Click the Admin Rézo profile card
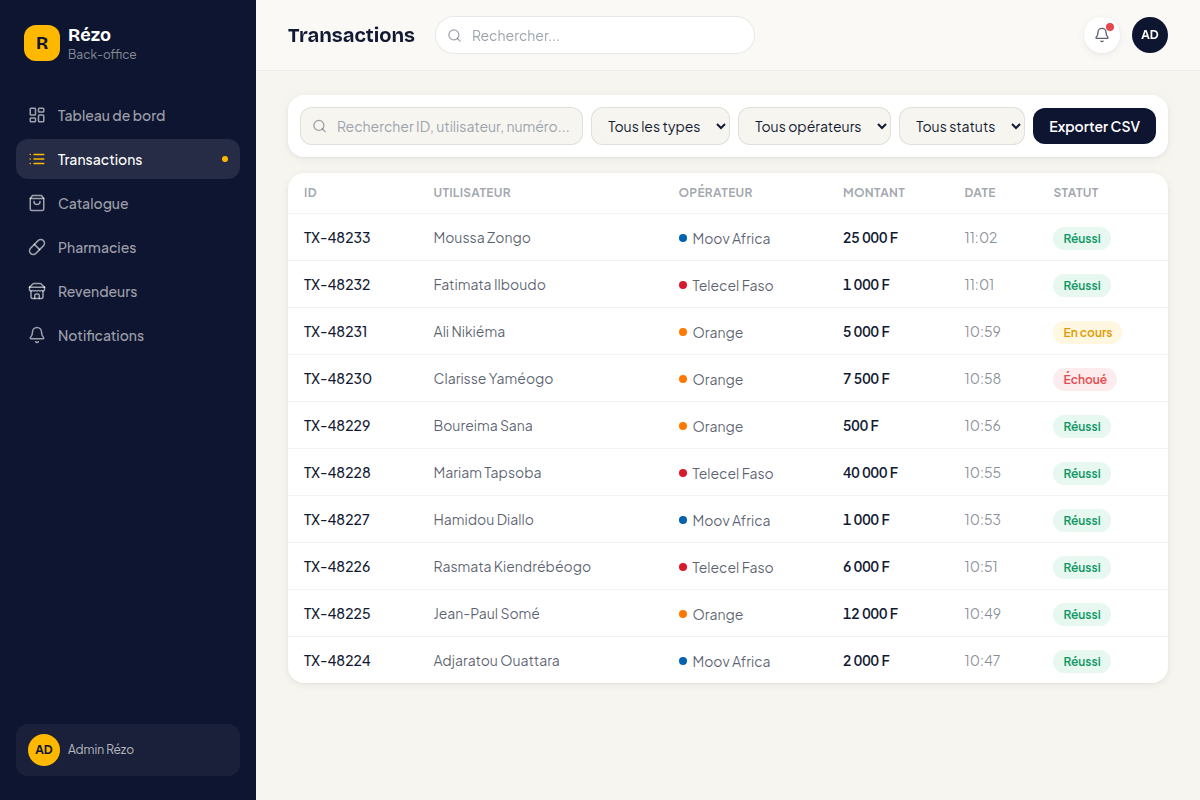The image size is (1200, 800). pyautogui.click(x=128, y=750)
